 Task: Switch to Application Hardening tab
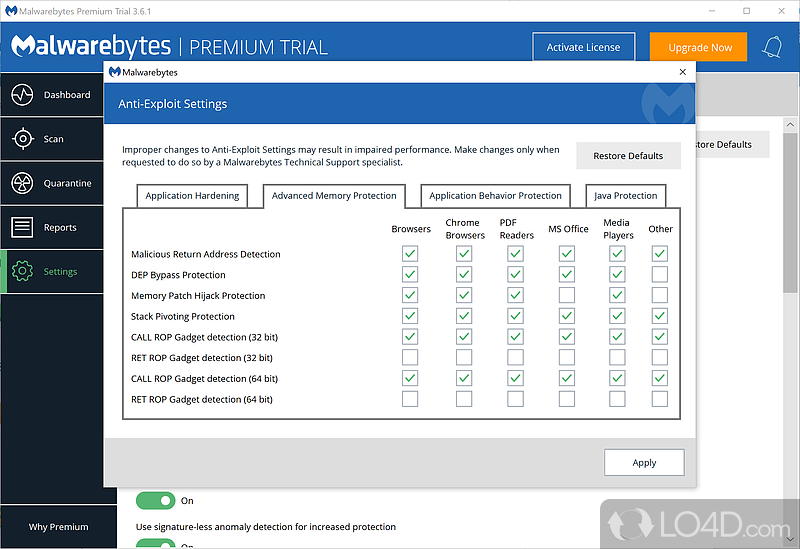point(192,196)
